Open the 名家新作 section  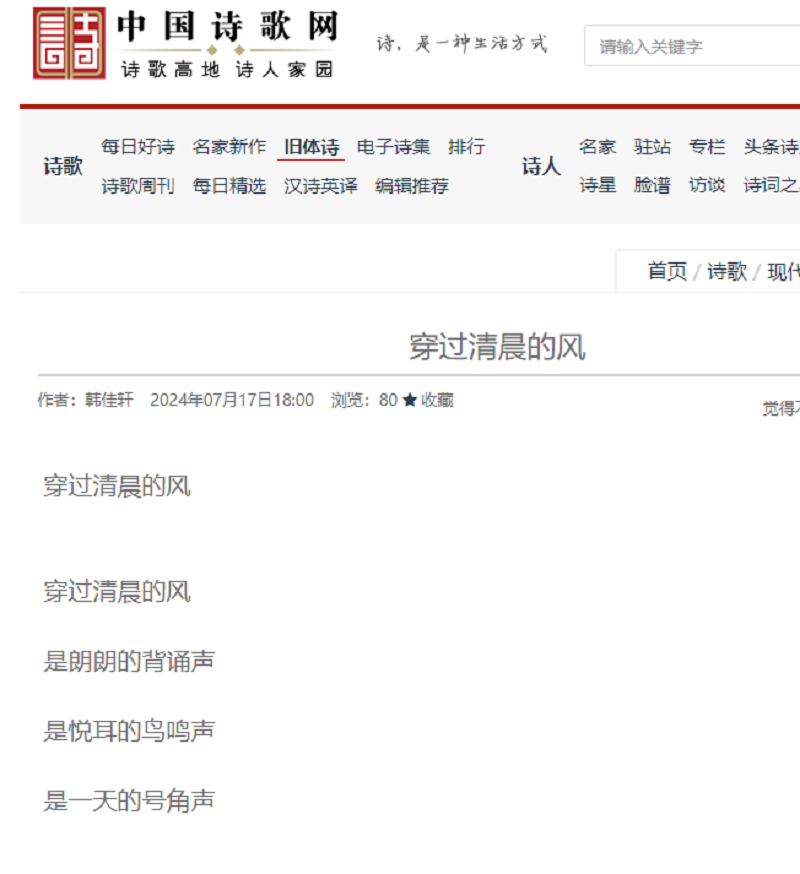229,147
